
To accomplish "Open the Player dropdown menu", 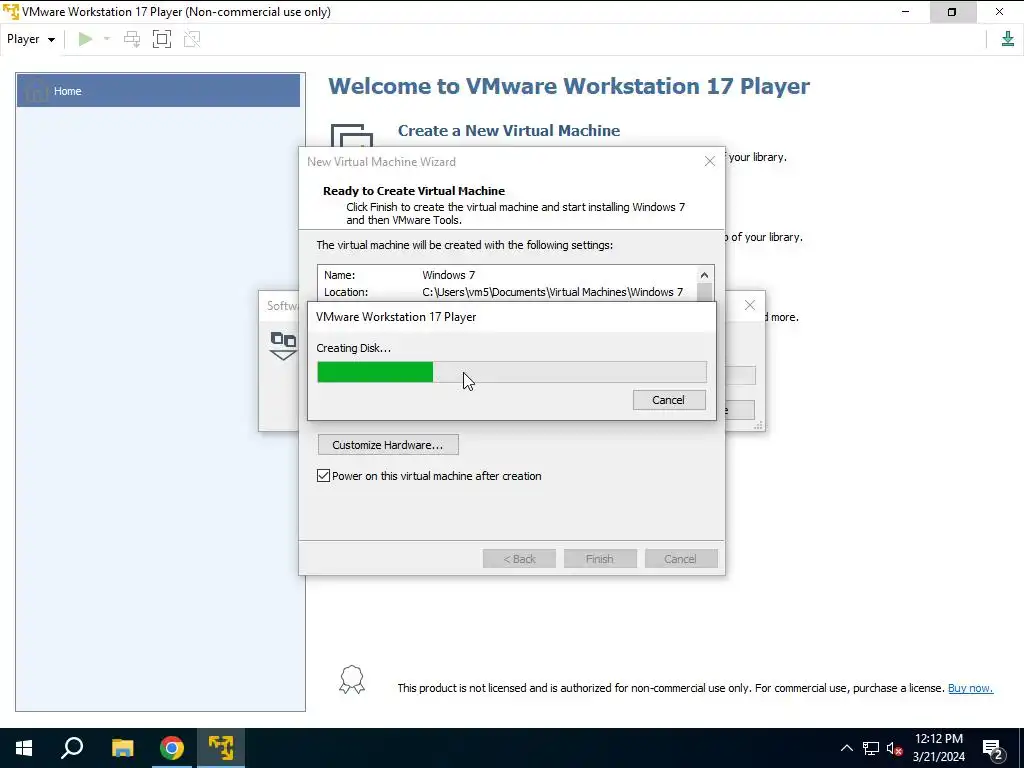I will (x=30, y=39).
